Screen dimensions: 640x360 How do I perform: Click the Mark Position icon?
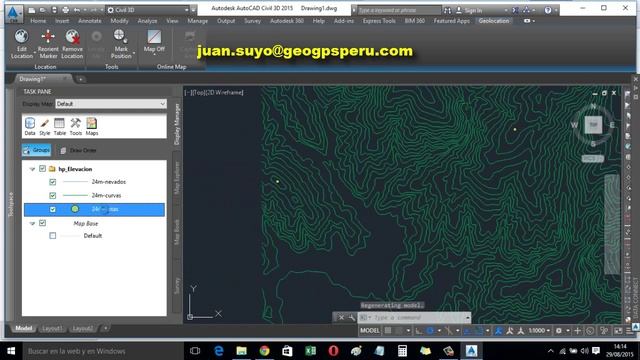tap(120, 36)
